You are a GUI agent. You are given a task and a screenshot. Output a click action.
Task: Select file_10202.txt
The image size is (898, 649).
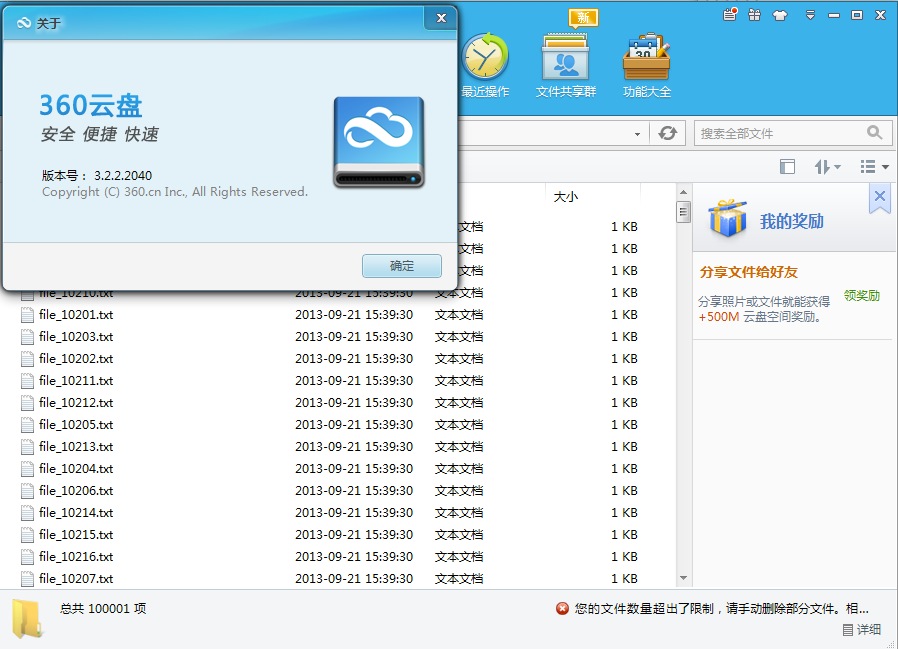pyautogui.click(x=76, y=359)
